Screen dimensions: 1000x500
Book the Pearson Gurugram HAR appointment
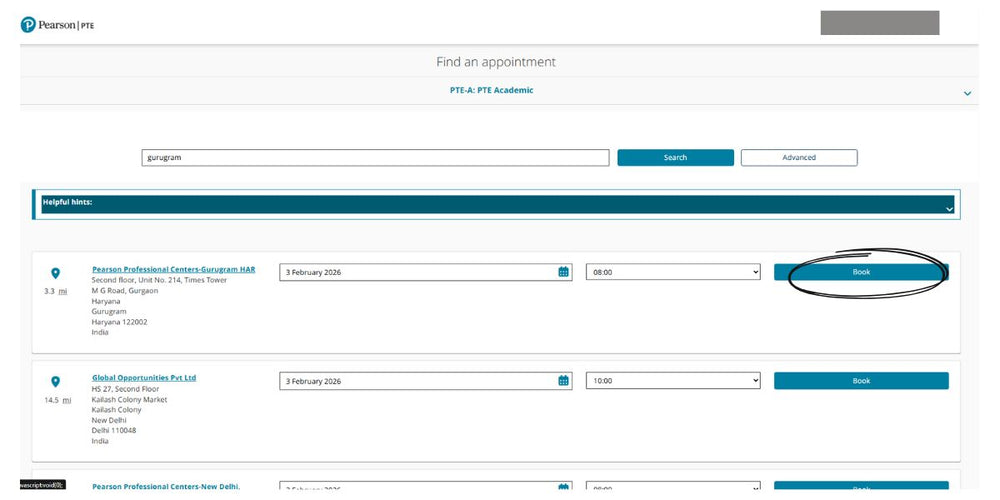click(x=861, y=272)
